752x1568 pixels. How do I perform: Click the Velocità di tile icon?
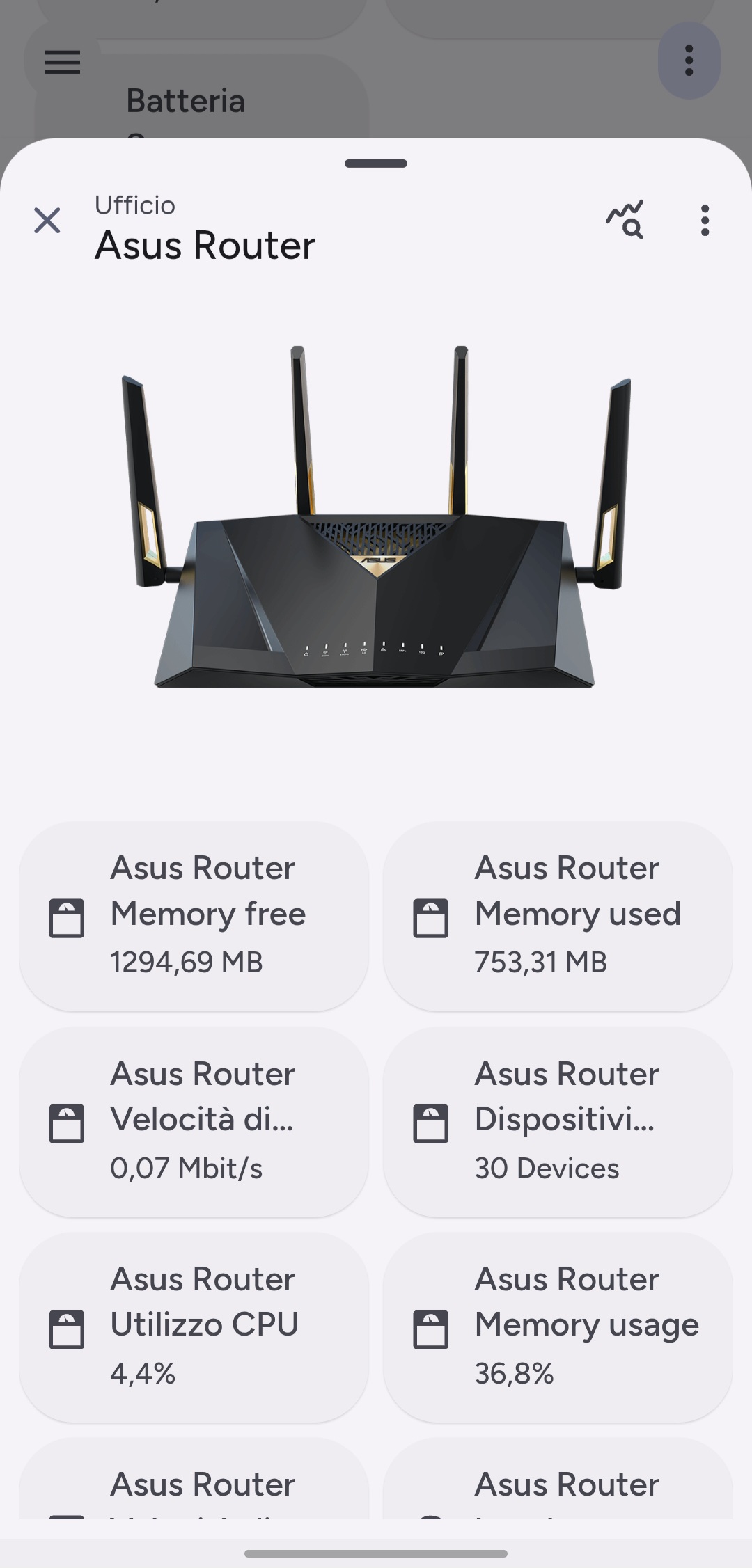point(67,1123)
